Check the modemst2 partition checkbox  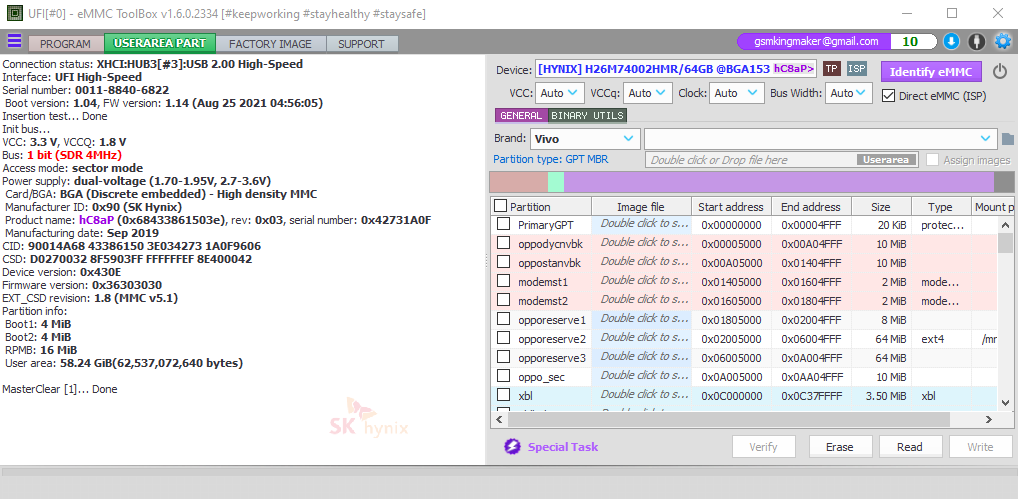(x=503, y=300)
